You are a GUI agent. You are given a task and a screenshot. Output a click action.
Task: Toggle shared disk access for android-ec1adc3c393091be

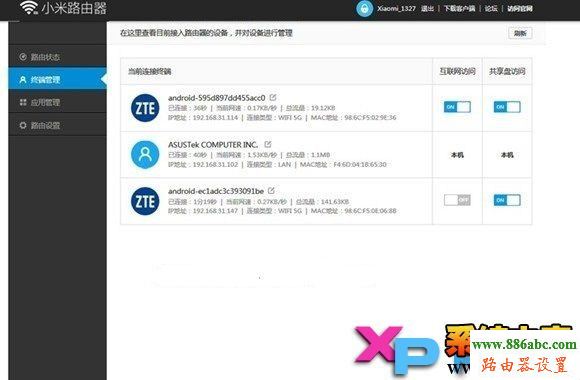coord(507,200)
